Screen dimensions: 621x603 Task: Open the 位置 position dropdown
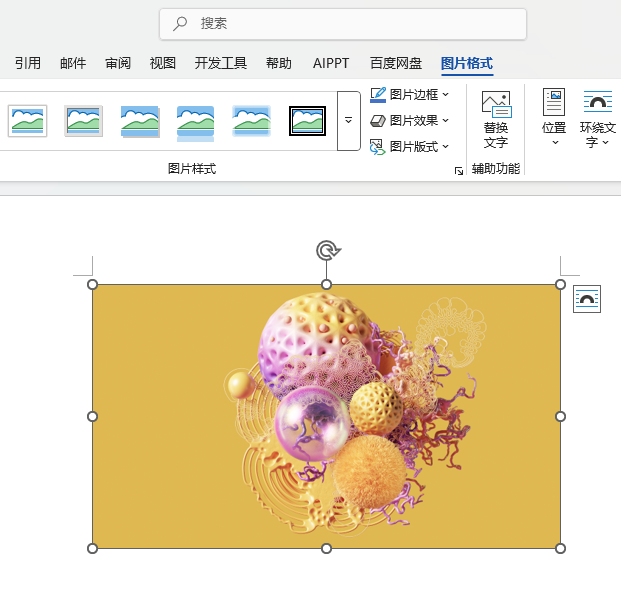554,117
